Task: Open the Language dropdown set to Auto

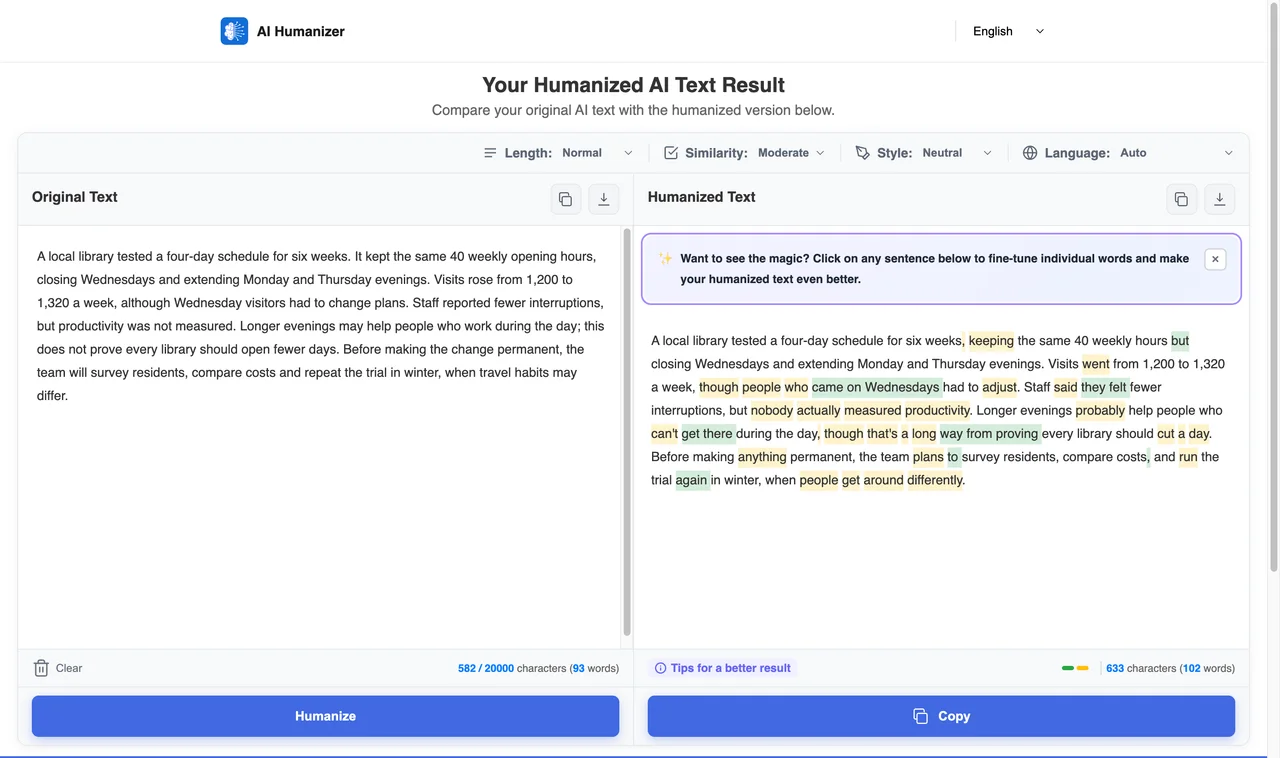Action: coord(1177,153)
